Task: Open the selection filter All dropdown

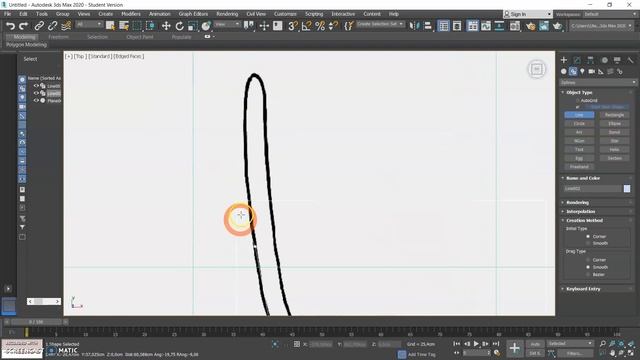Action: 89,25
